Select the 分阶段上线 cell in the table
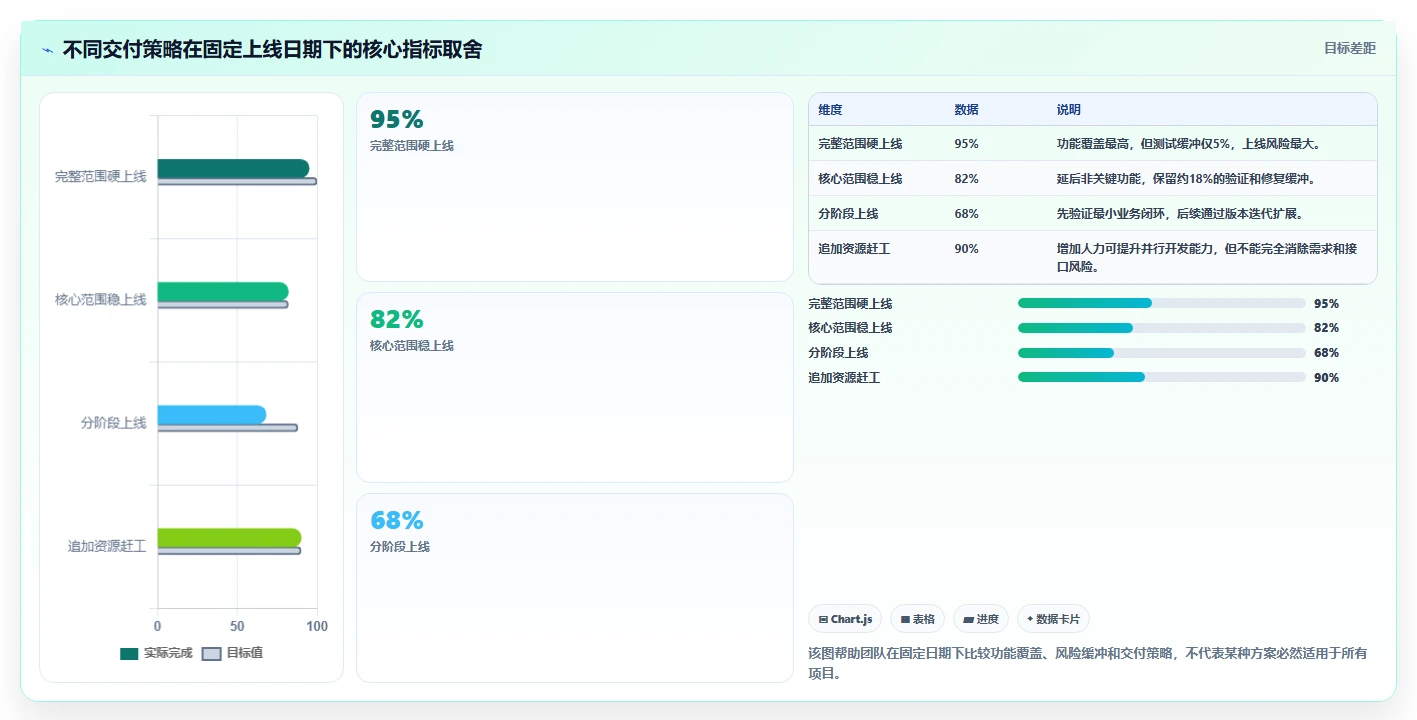 pyautogui.click(x=848, y=214)
